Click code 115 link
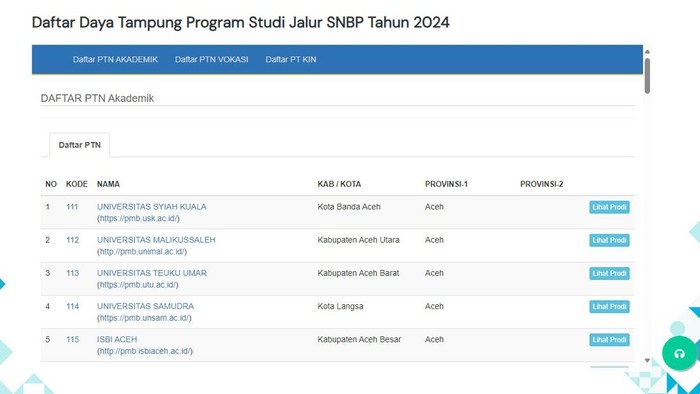 [72, 339]
